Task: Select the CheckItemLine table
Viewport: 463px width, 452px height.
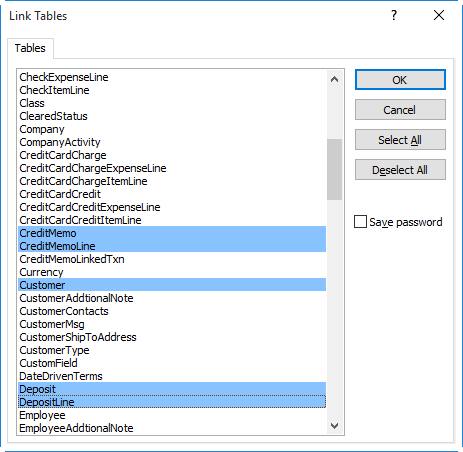Action: (x=172, y=90)
